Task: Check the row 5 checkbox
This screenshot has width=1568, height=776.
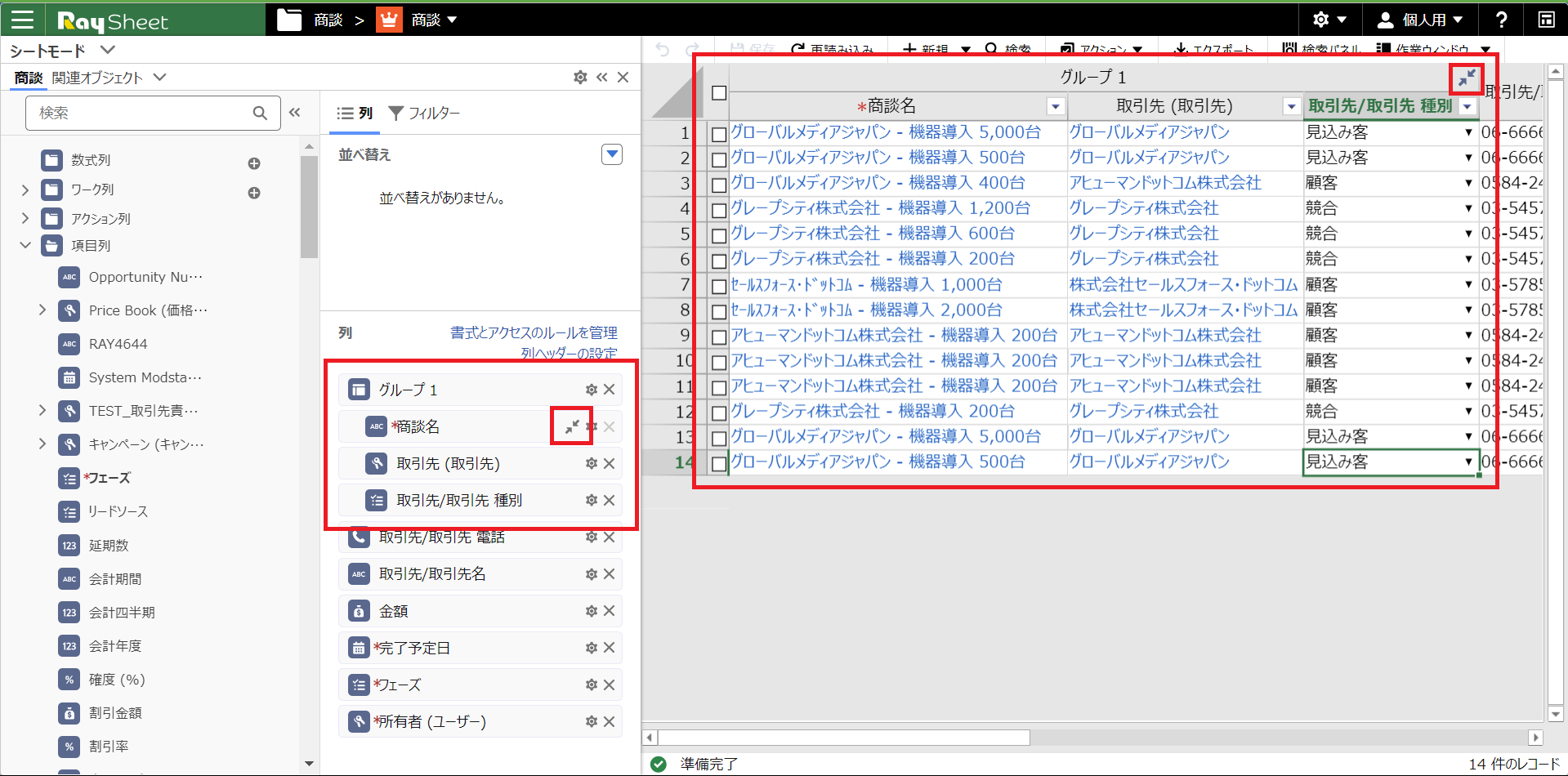Action: point(719,235)
